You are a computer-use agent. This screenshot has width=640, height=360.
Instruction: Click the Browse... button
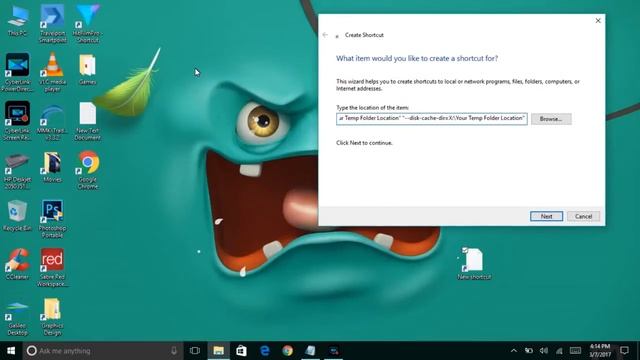pos(551,119)
